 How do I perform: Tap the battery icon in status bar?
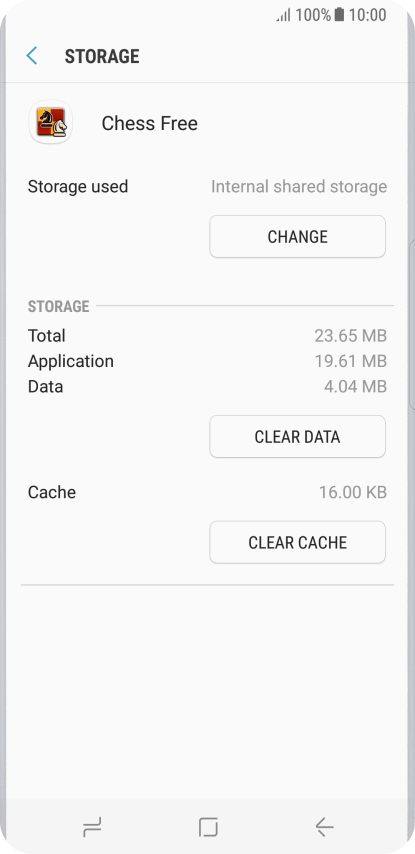pyautogui.click(x=339, y=15)
